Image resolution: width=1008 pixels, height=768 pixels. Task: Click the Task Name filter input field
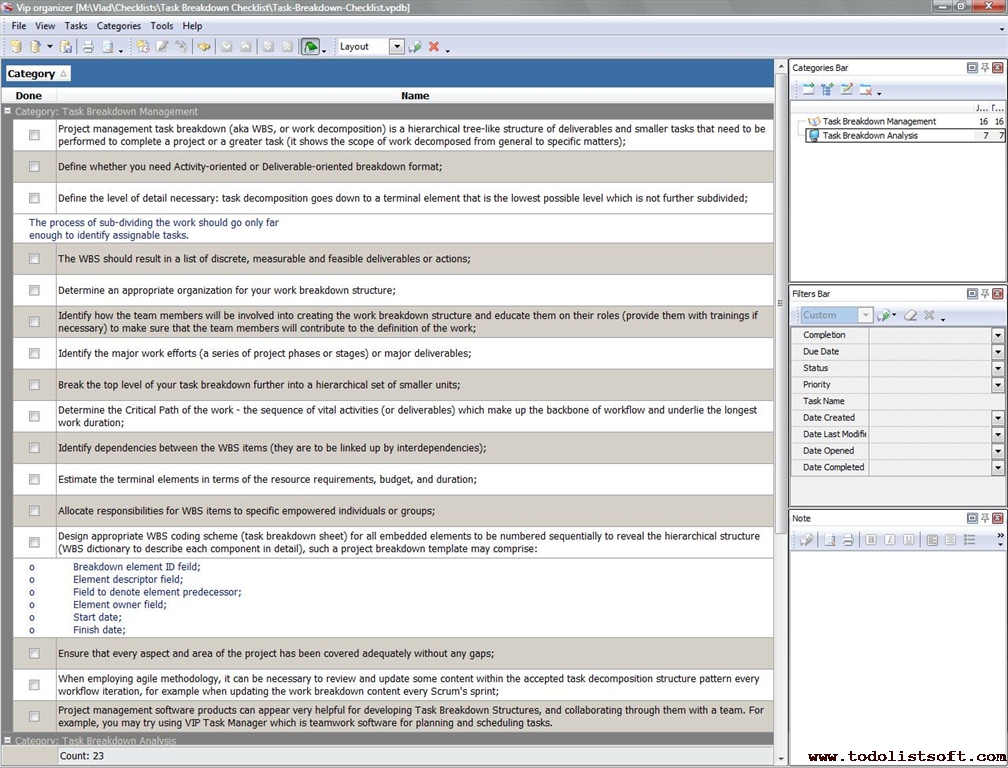929,401
